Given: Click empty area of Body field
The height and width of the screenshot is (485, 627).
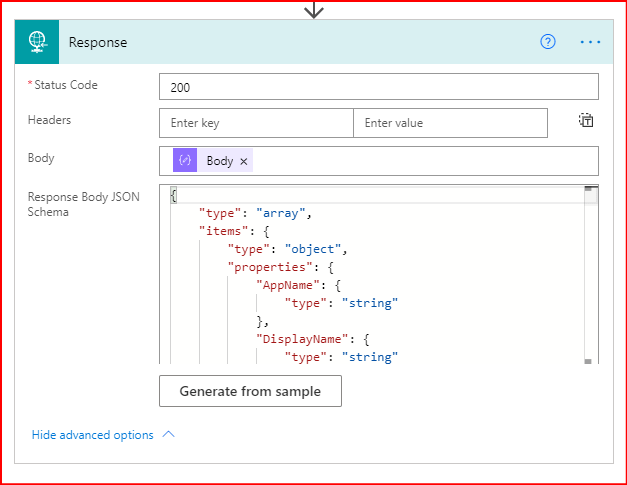Looking at the screenshot, I should pos(420,161).
